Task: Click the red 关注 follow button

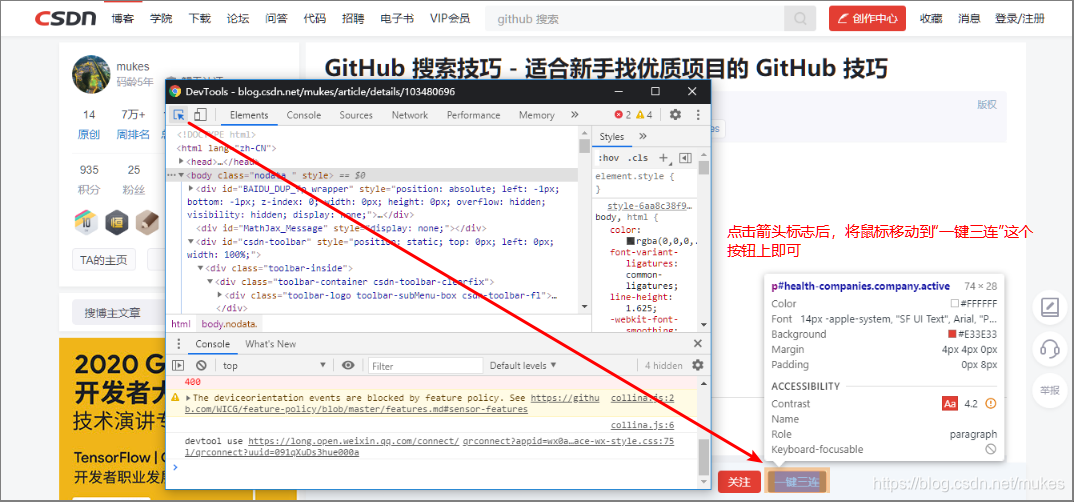Action: [739, 481]
